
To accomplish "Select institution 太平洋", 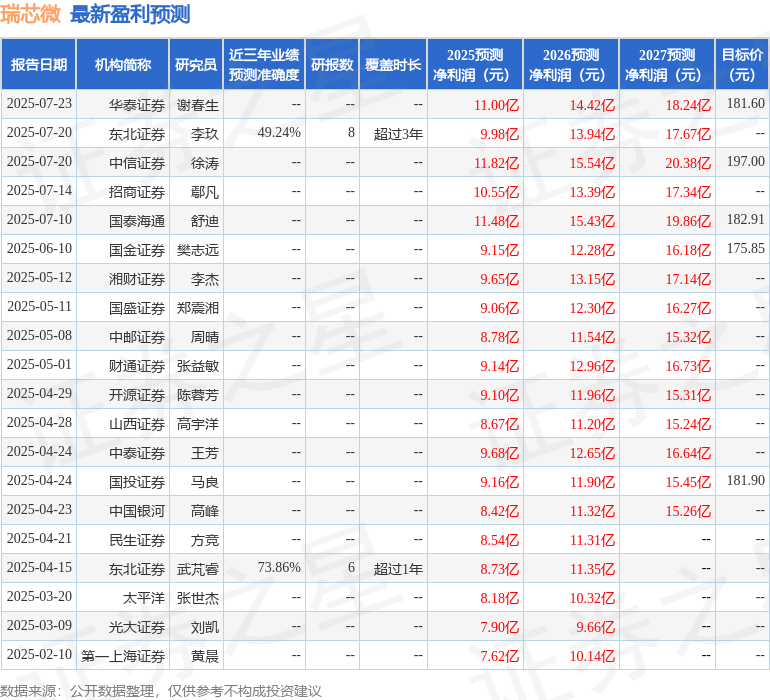I will tap(143, 598).
